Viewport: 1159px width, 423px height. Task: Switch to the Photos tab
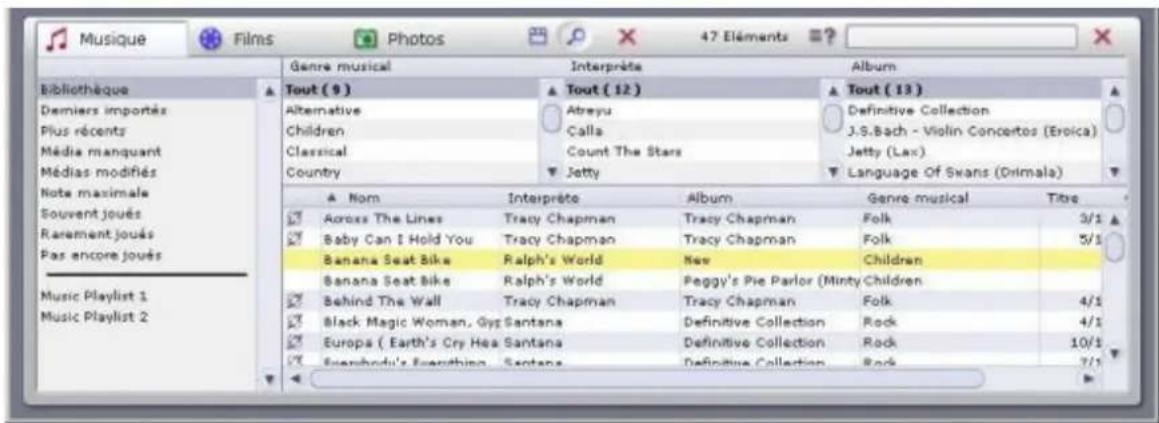click(x=400, y=38)
